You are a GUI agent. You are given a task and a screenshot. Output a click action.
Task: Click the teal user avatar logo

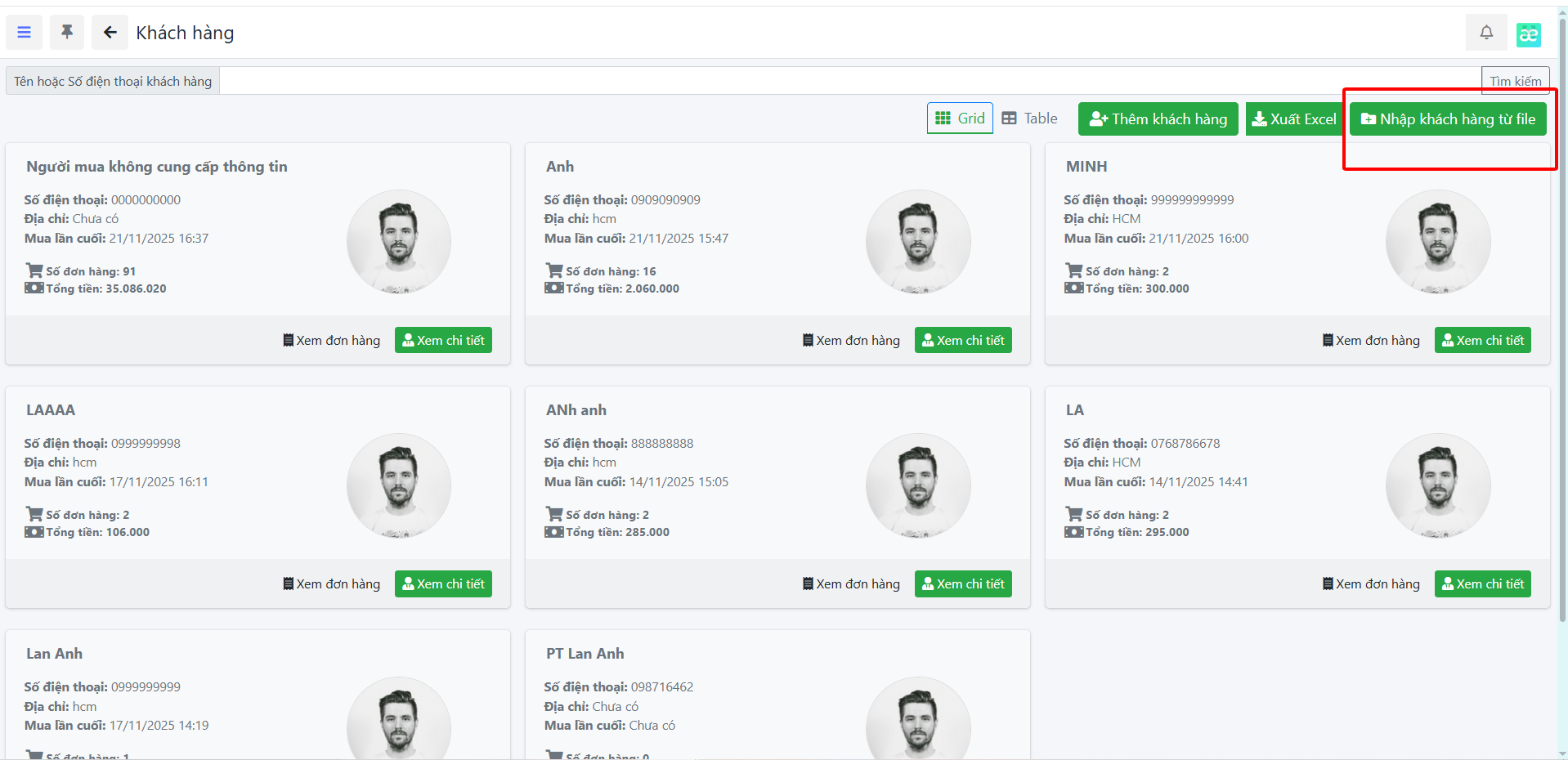1528,34
